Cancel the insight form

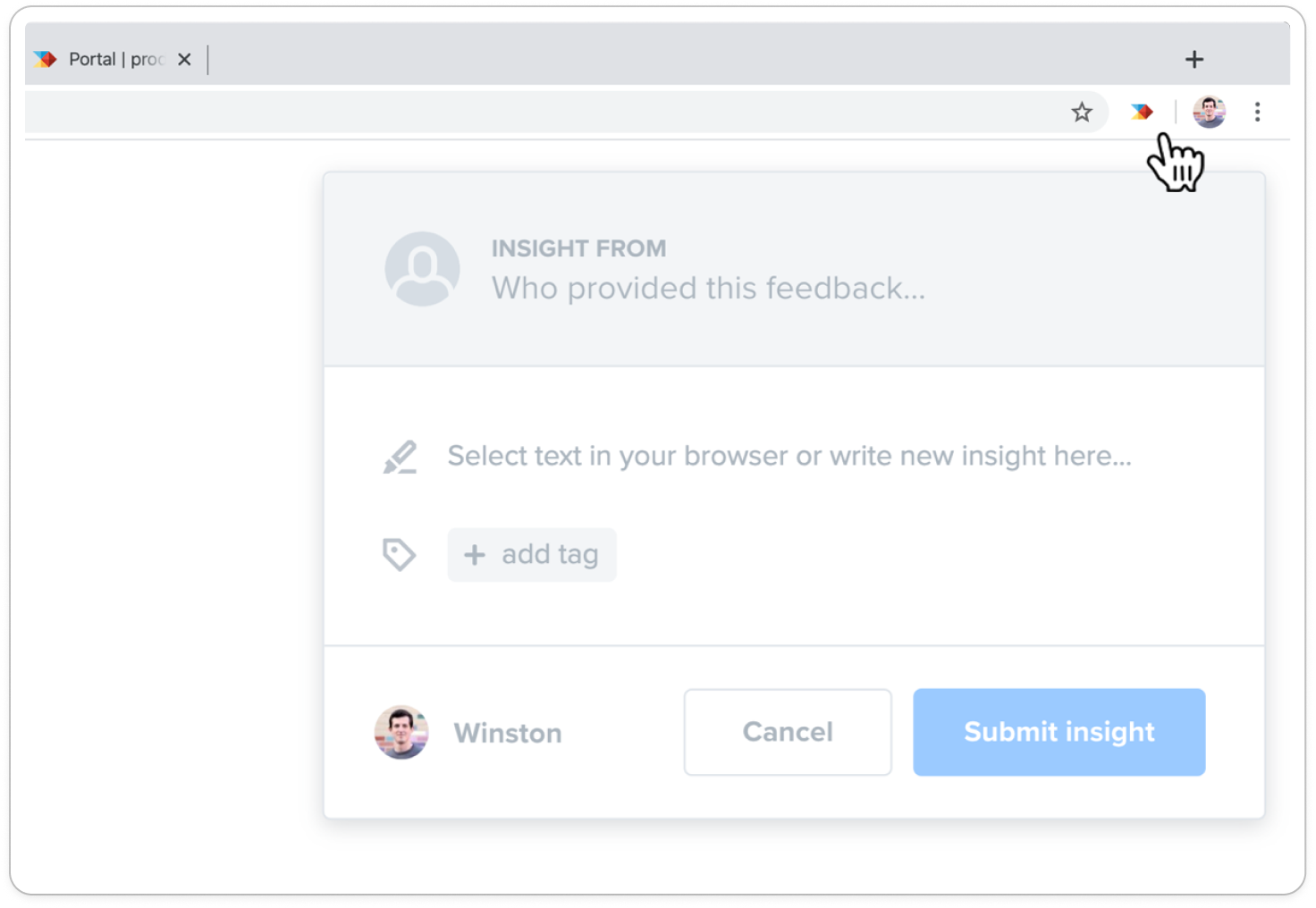click(x=788, y=732)
